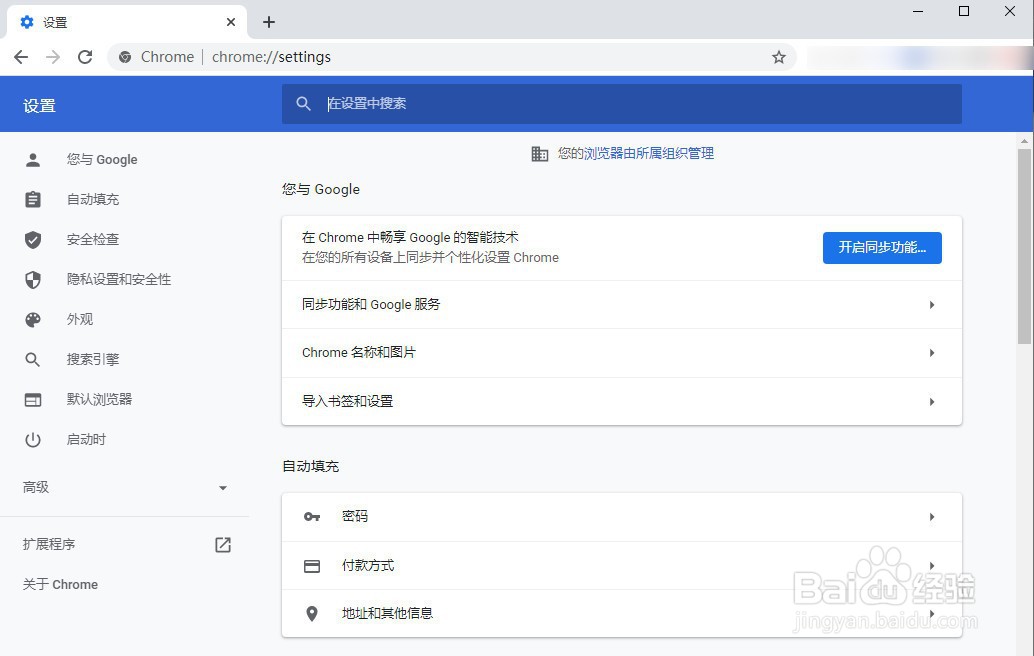Close the 设置 tab
Viewport: 1034px width, 656px height.
click(231, 22)
